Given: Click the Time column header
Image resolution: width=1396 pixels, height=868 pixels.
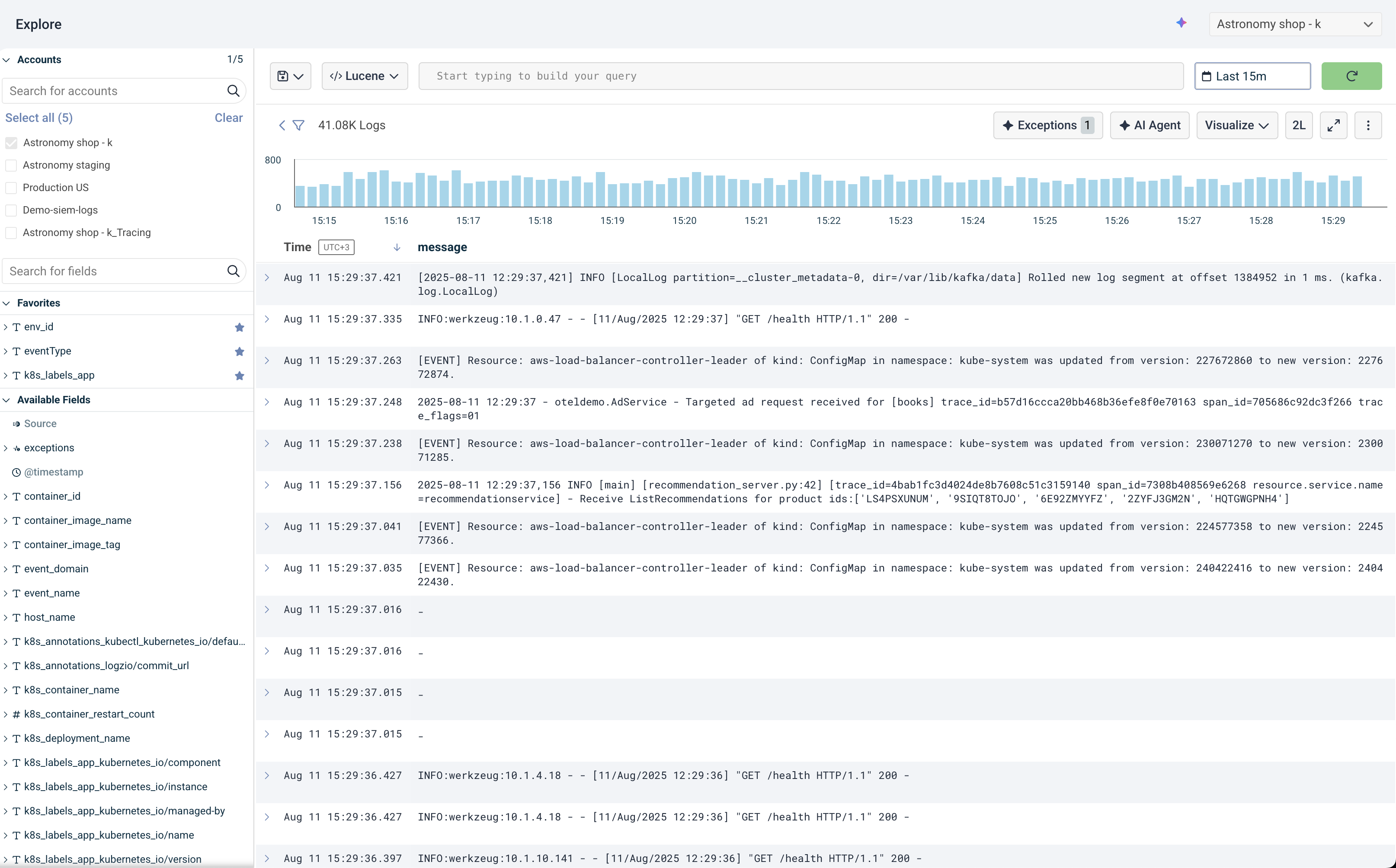Looking at the screenshot, I should click(x=298, y=247).
